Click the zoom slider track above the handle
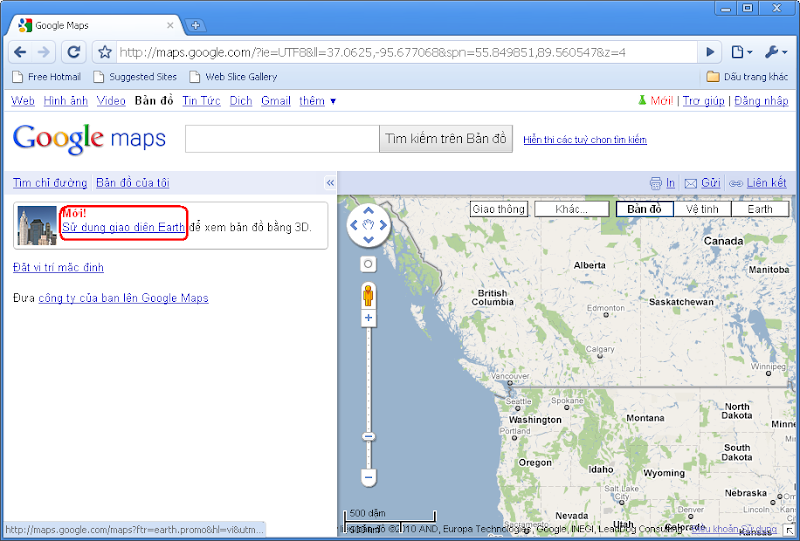Viewport: 800px width, 541px height. (x=368, y=379)
